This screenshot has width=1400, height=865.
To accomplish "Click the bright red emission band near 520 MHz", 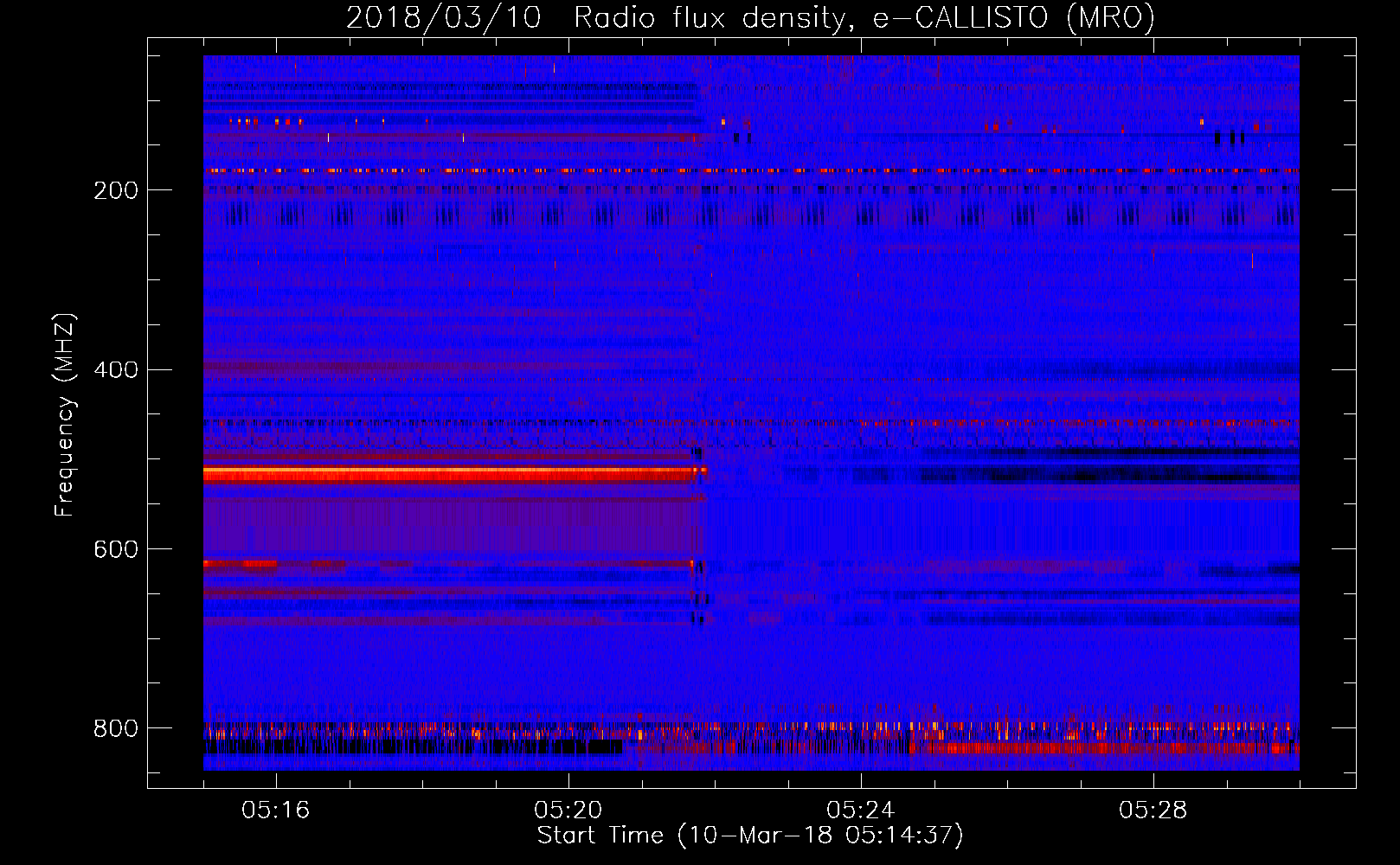I will coord(454,474).
